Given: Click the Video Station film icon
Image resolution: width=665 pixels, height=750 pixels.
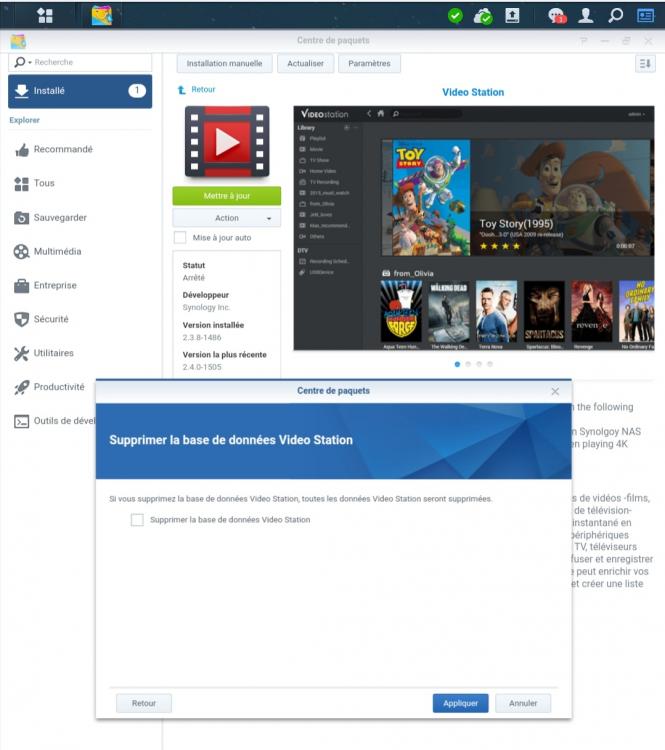Looking at the screenshot, I should tap(227, 141).
